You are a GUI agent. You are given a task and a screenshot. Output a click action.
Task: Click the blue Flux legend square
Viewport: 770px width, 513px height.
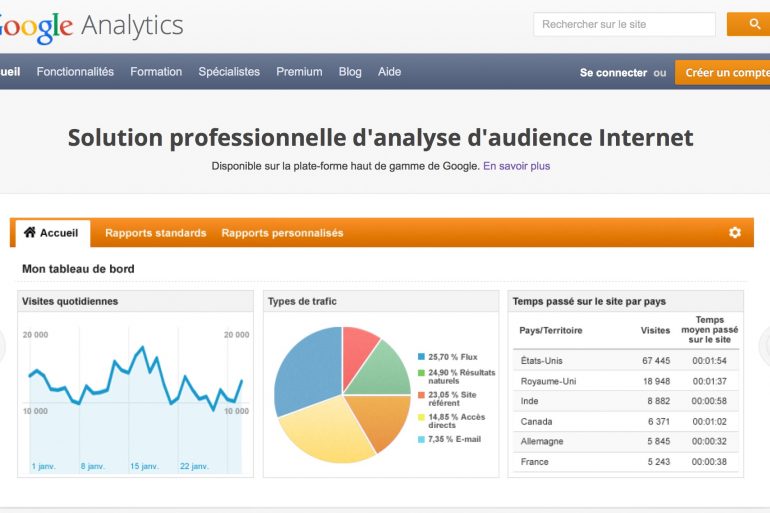pyautogui.click(x=421, y=356)
